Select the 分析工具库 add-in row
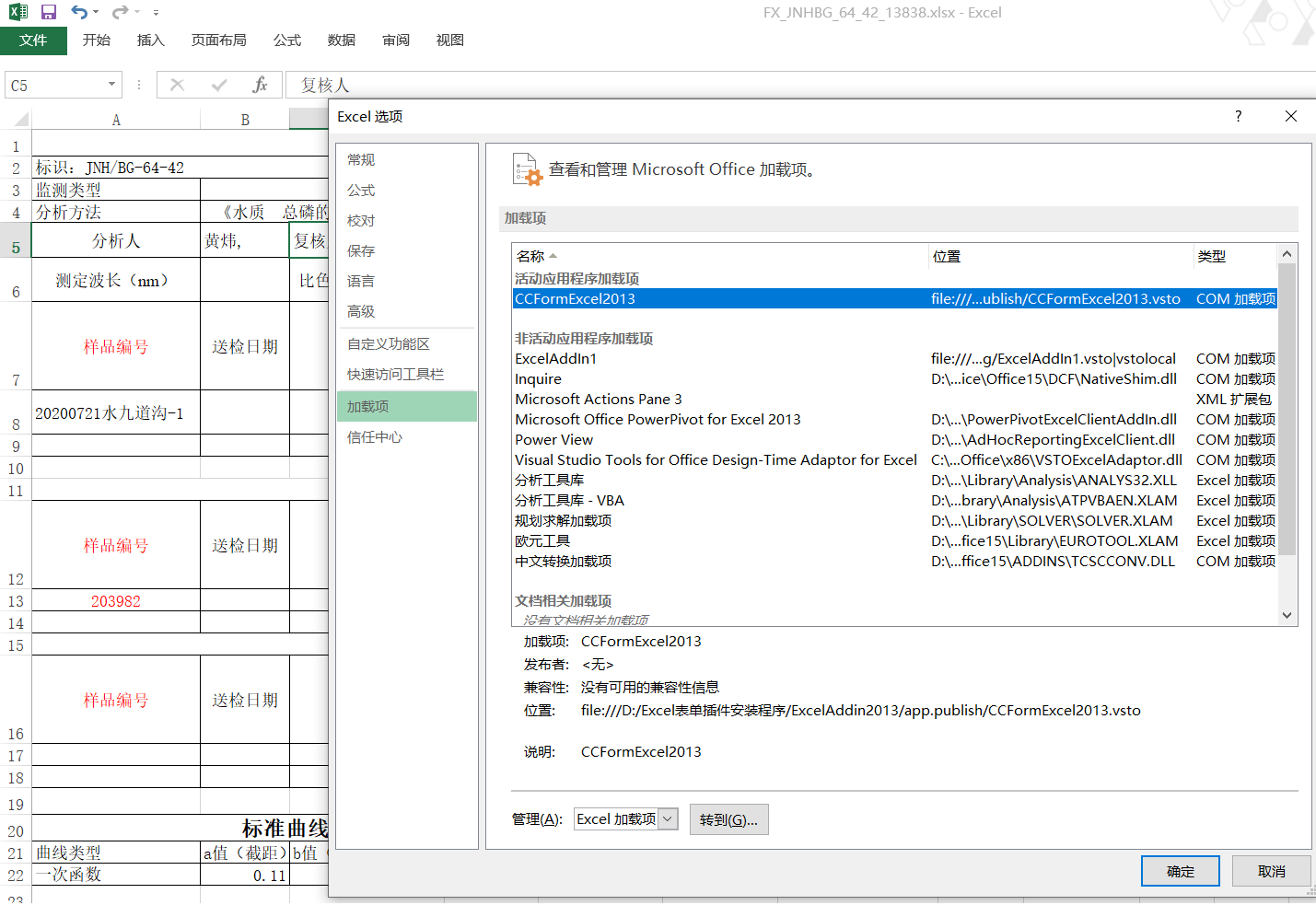Screen dimensions: 1316x905 (895, 480)
